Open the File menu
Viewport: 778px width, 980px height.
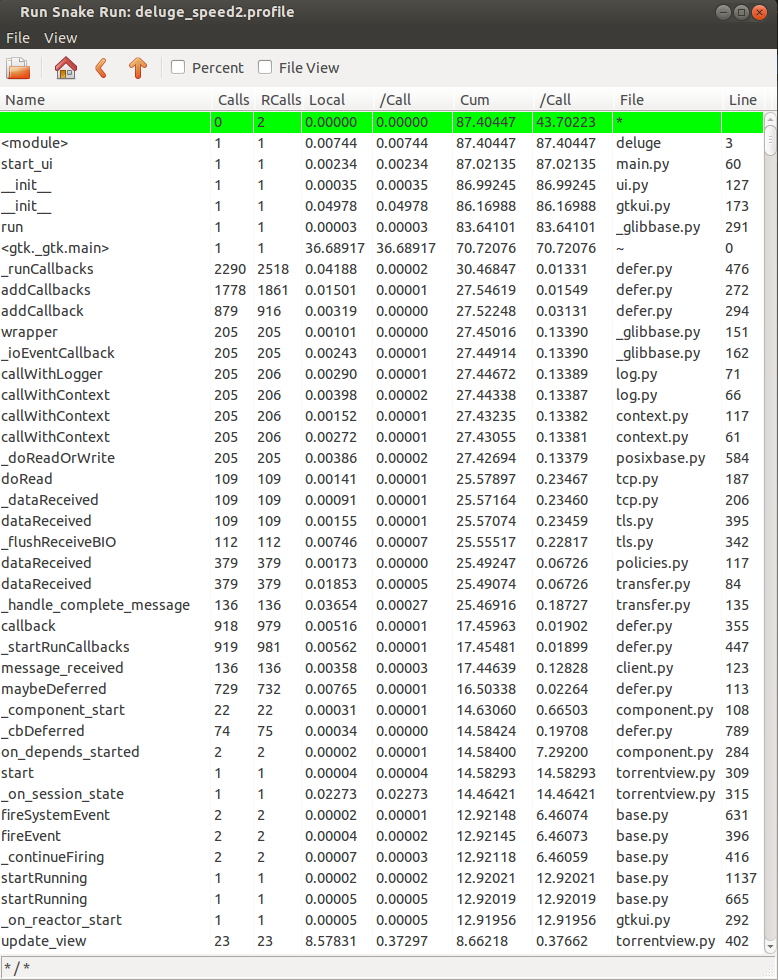point(18,38)
